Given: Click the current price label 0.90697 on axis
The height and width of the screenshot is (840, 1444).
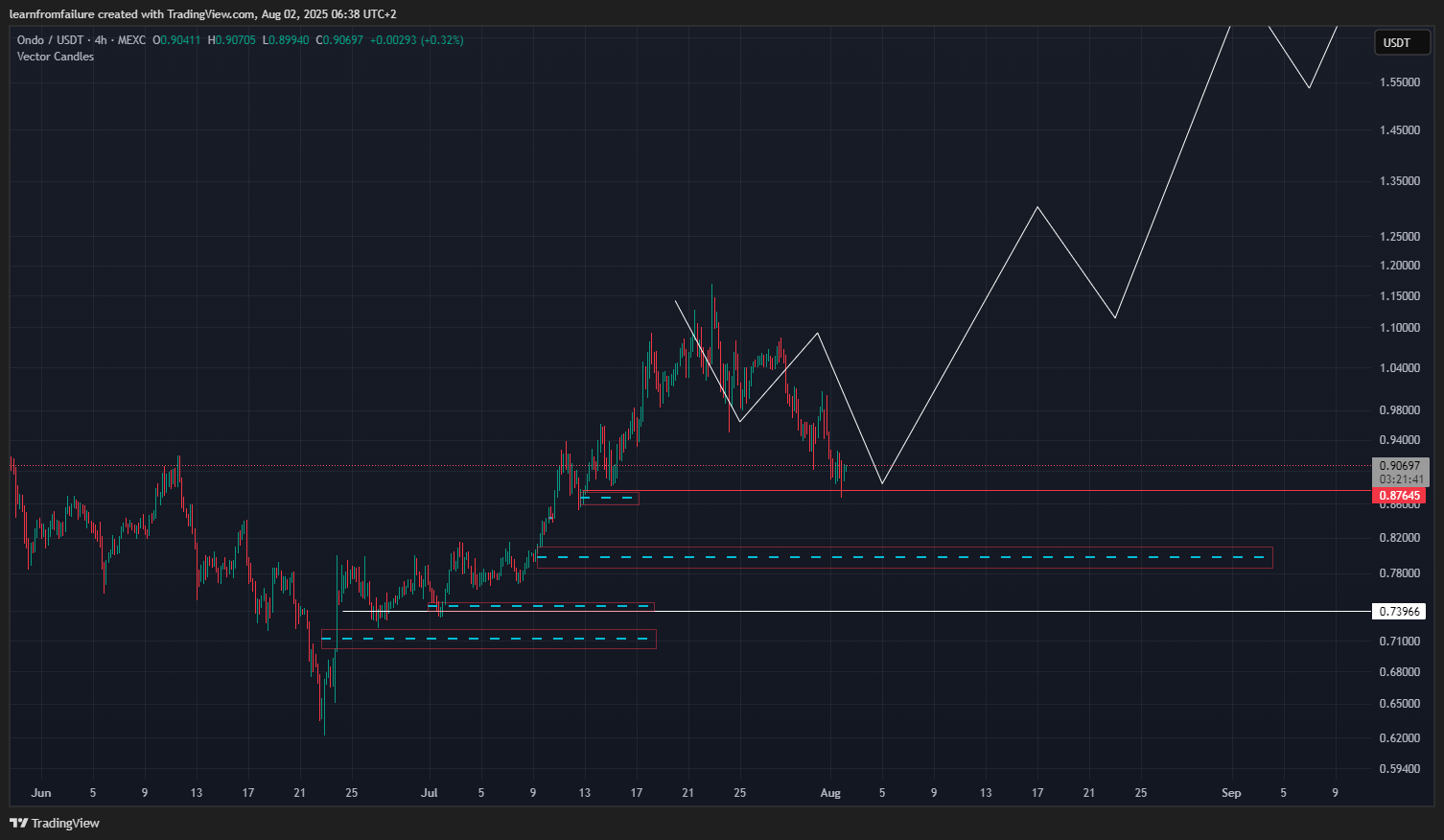Looking at the screenshot, I should 1400,466.
